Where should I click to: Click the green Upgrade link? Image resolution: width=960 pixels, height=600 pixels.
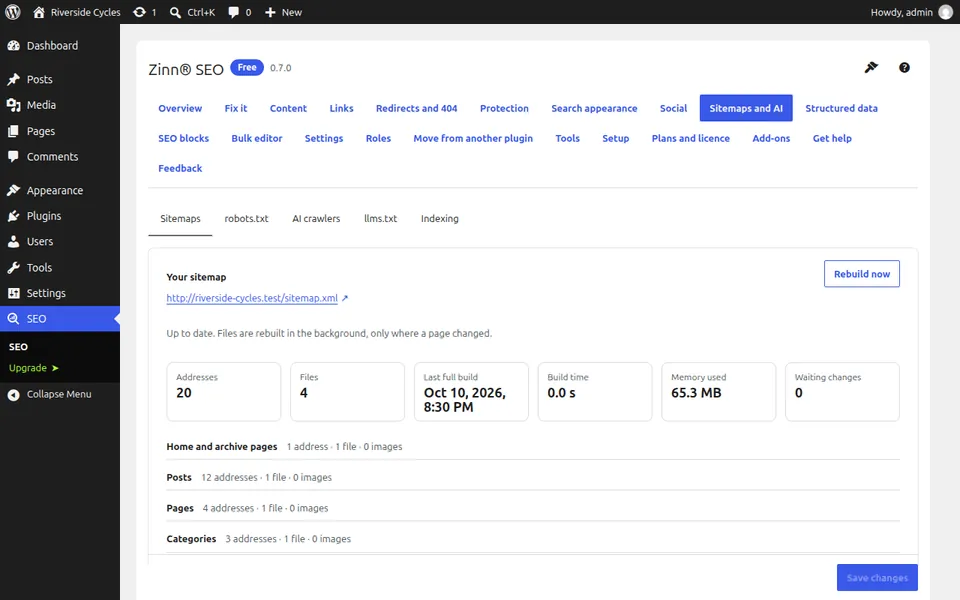click(34, 368)
